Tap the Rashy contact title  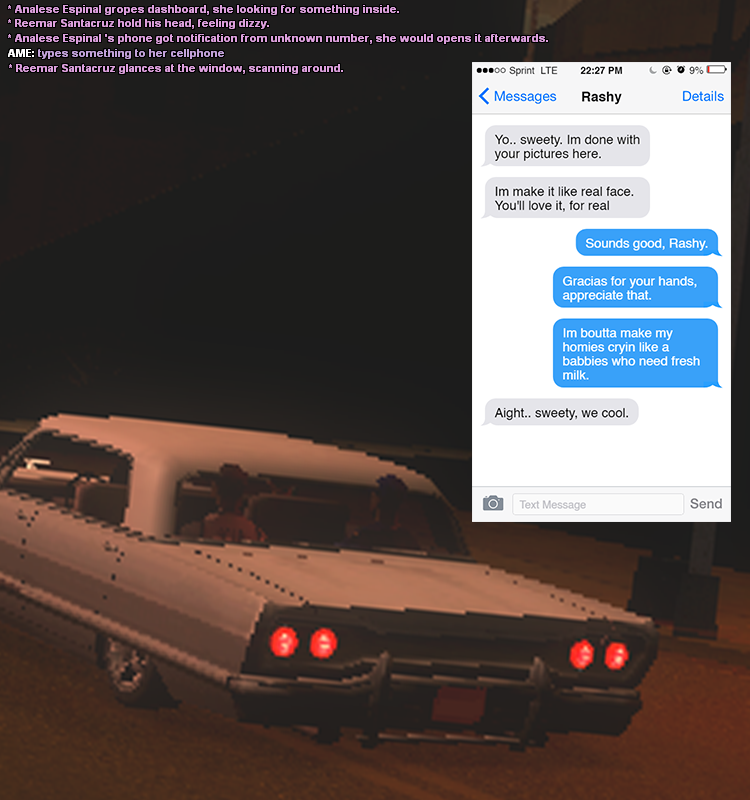(x=601, y=96)
